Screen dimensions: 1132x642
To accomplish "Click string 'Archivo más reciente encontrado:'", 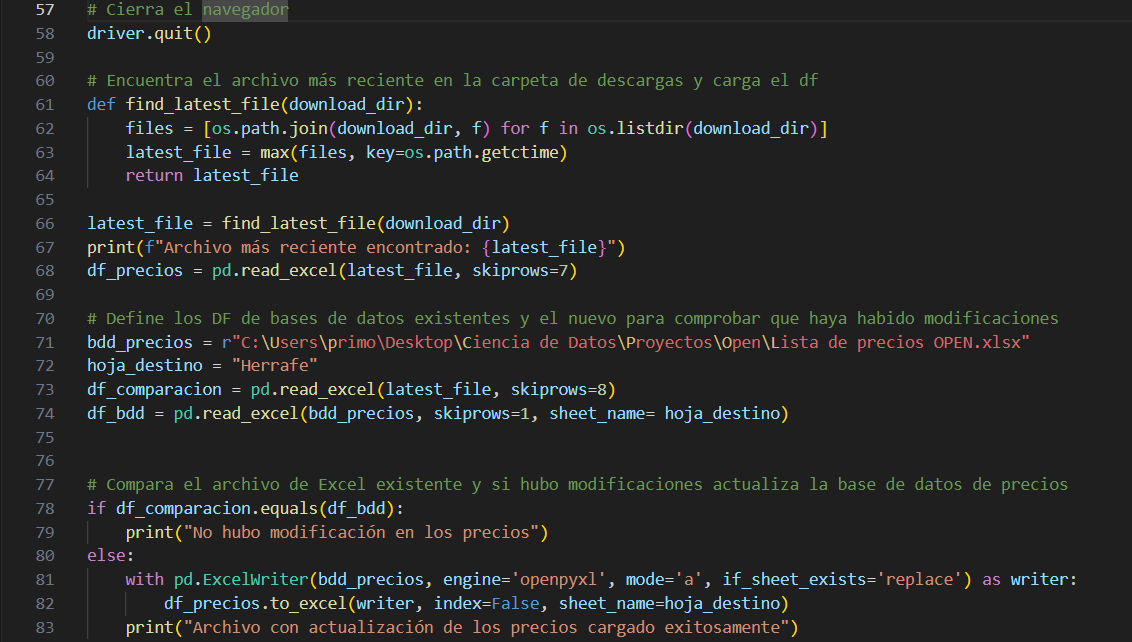I will click(318, 247).
